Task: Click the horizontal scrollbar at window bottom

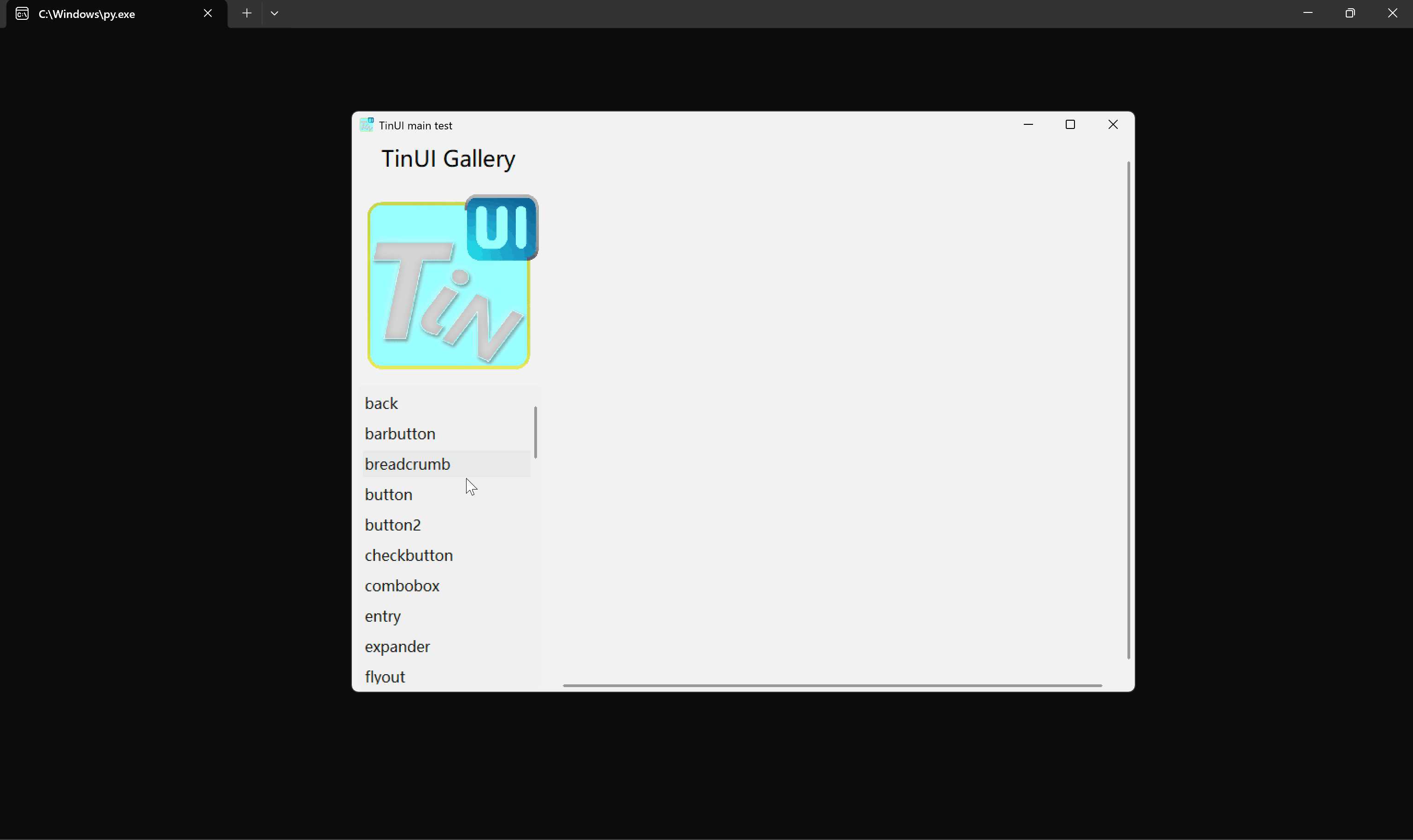Action: [832, 685]
